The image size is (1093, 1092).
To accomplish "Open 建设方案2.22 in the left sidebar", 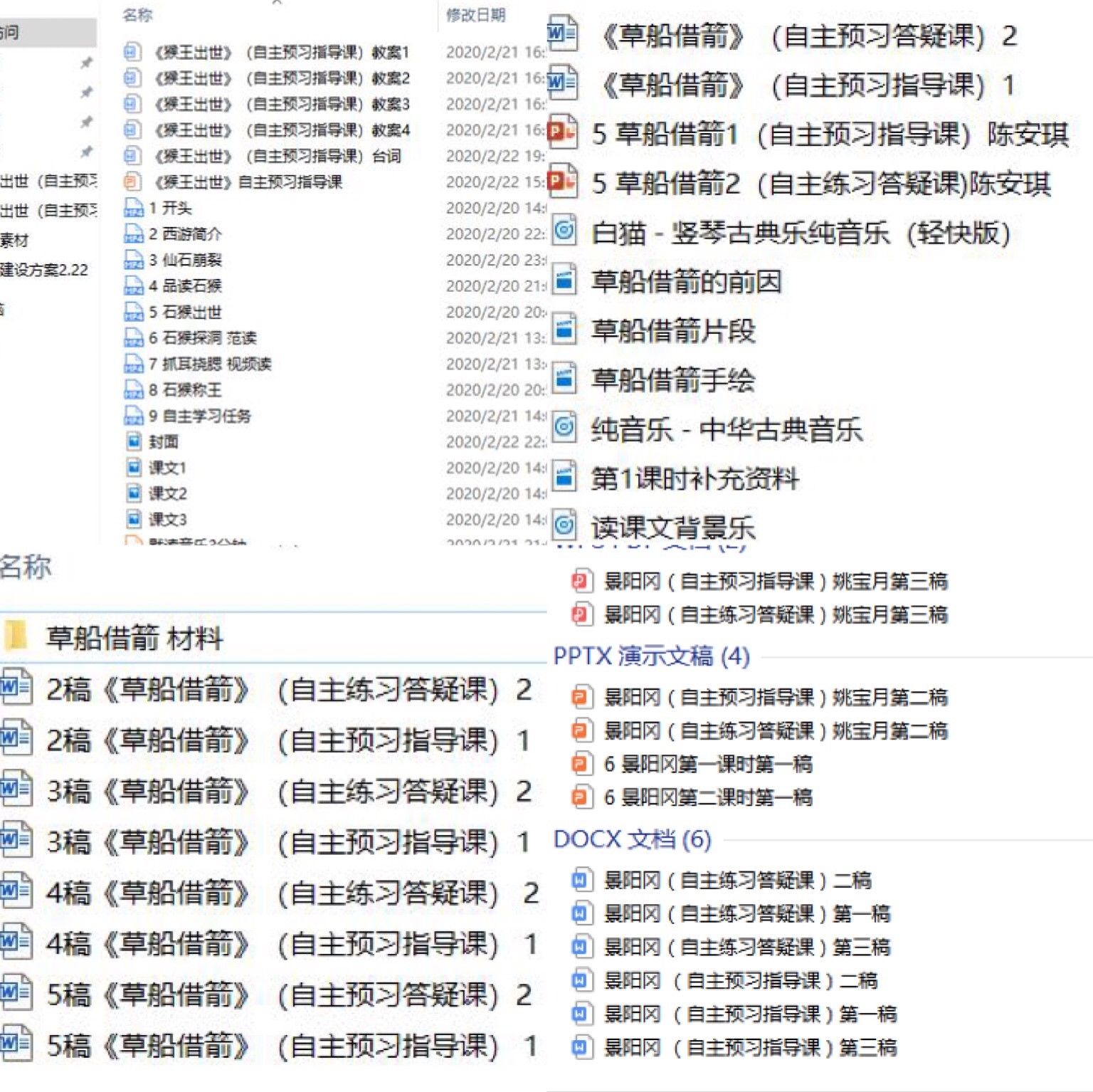I will pos(44,270).
